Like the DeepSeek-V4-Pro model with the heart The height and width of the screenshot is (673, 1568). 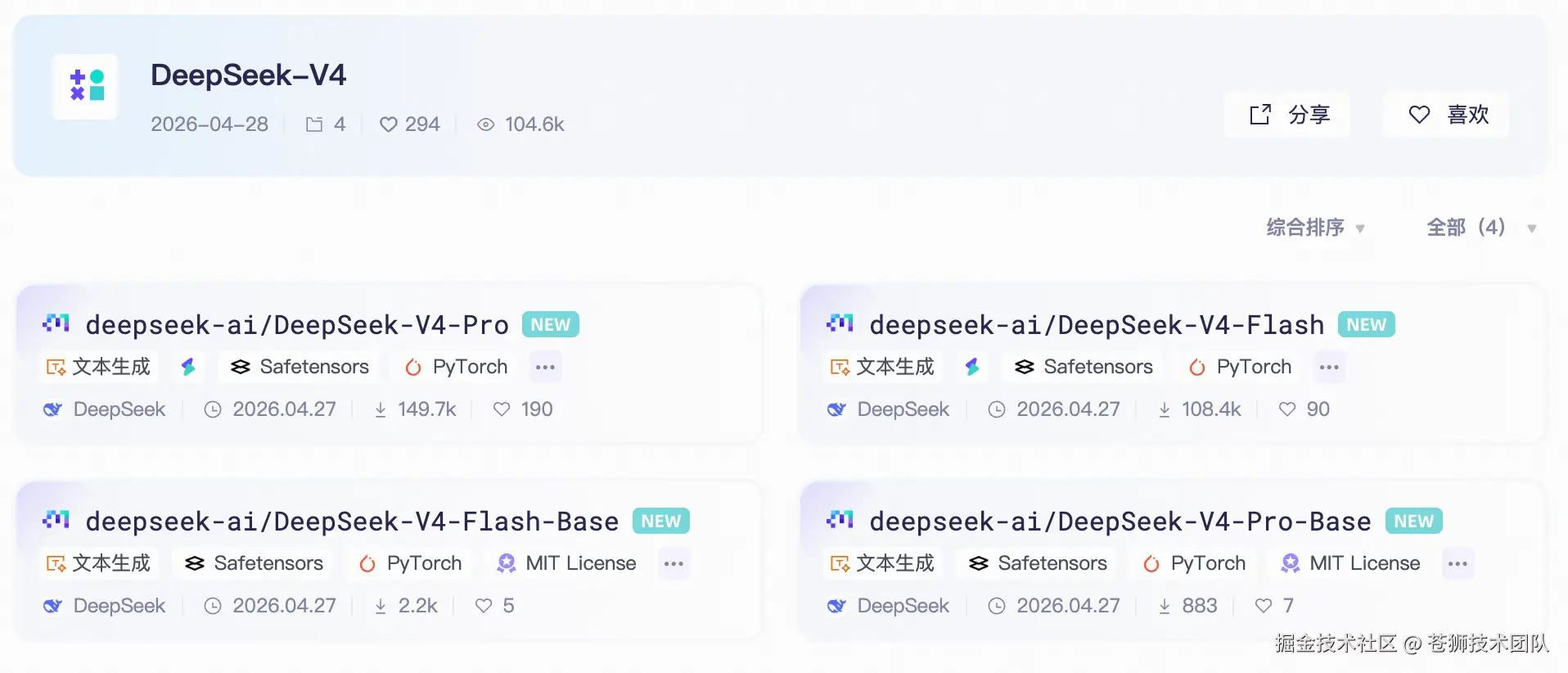(502, 409)
